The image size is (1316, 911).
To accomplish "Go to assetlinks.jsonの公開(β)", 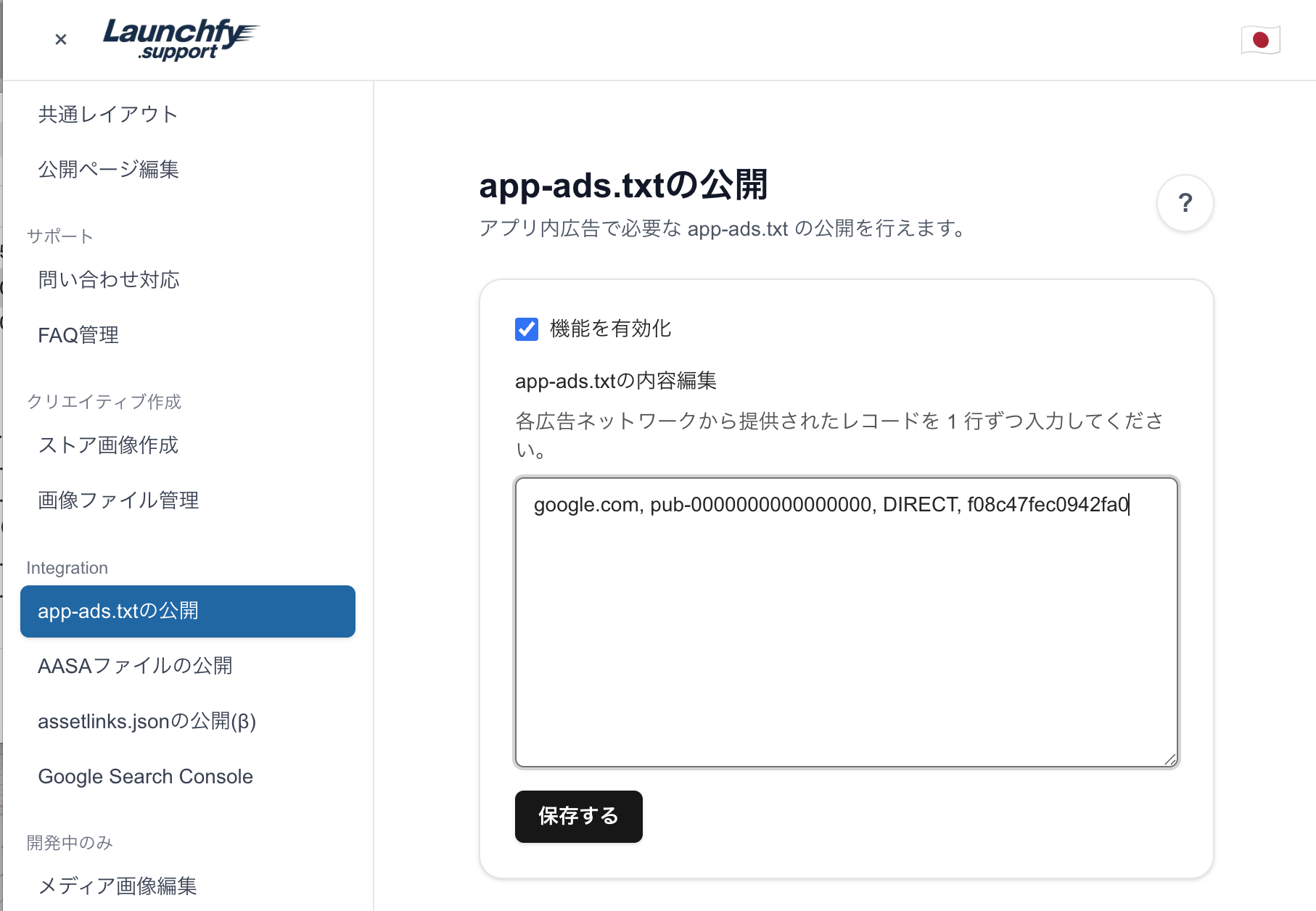I will coord(147,722).
